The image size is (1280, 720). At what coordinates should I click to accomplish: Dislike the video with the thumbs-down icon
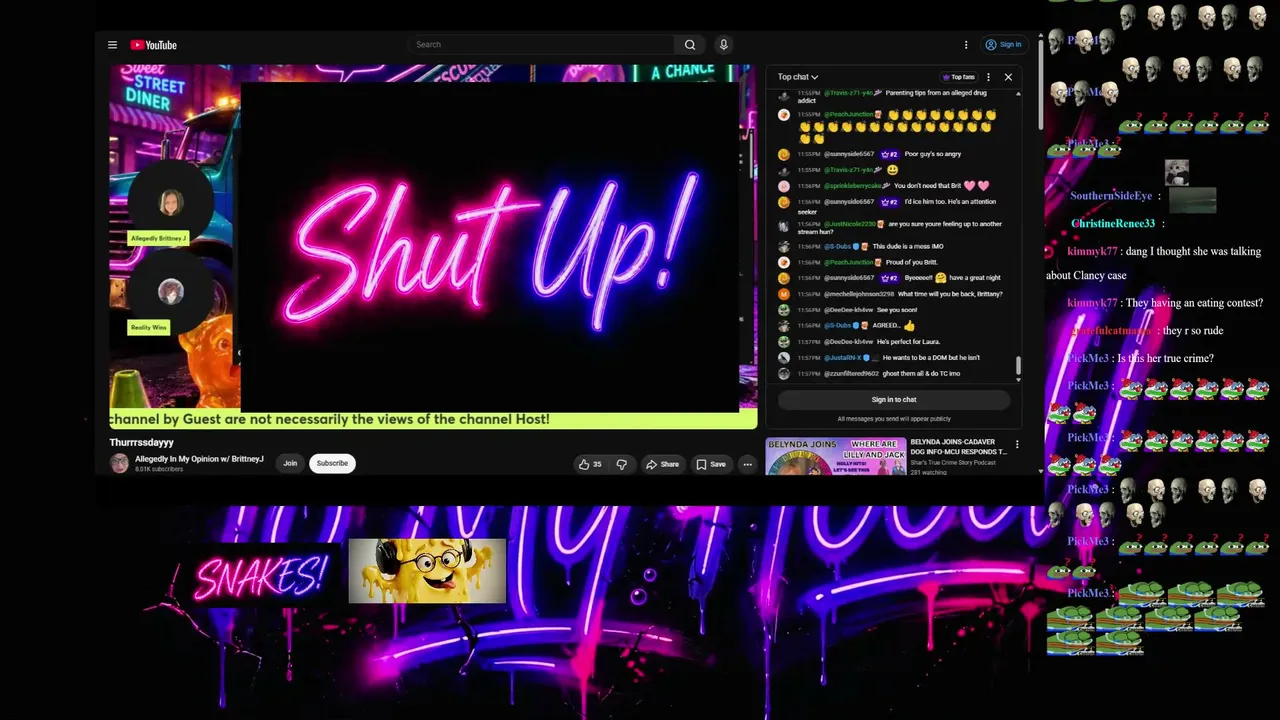pyautogui.click(x=621, y=464)
